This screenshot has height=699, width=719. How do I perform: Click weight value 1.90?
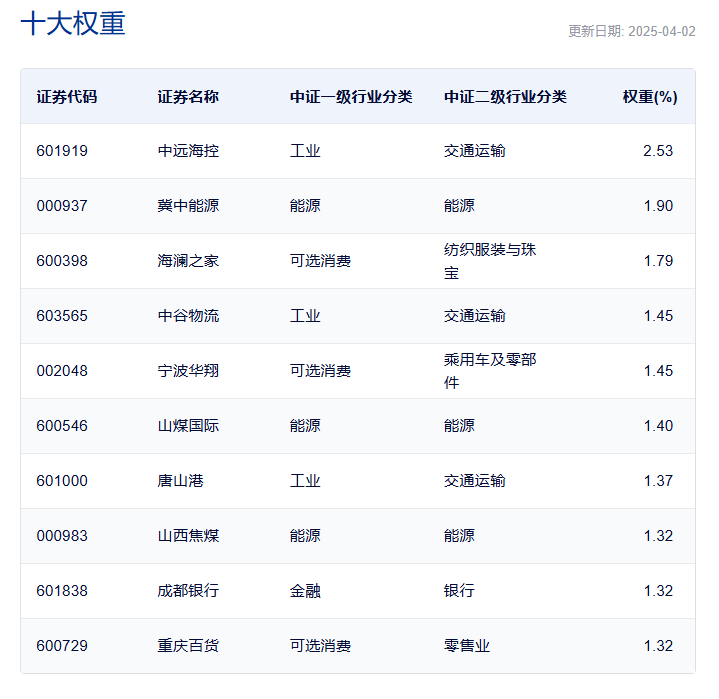tap(658, 206)
